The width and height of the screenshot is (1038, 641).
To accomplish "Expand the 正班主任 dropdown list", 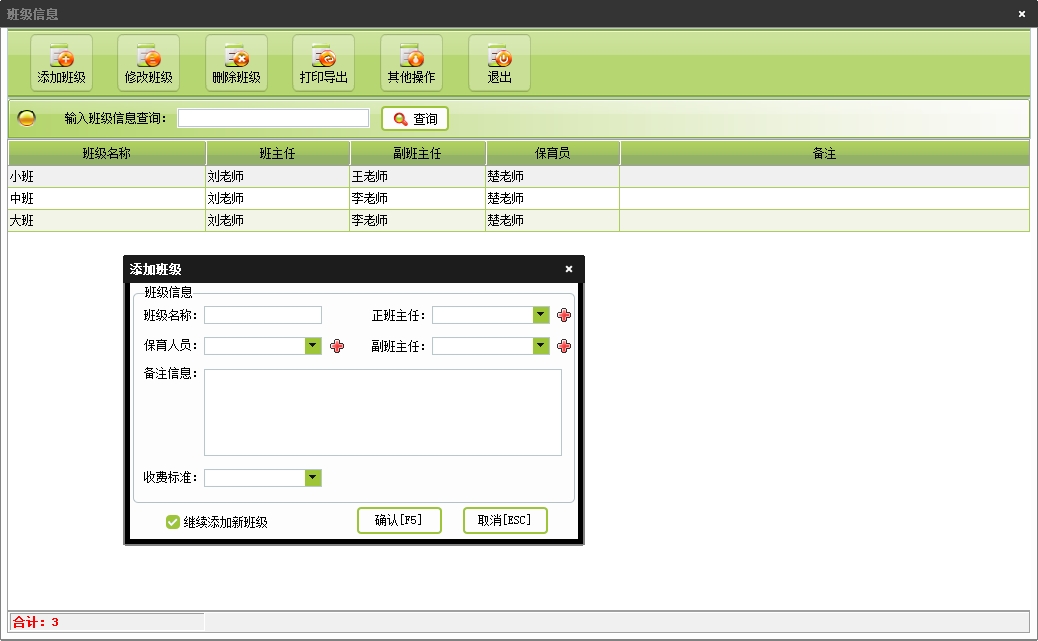I will click(x=541, y=315).
